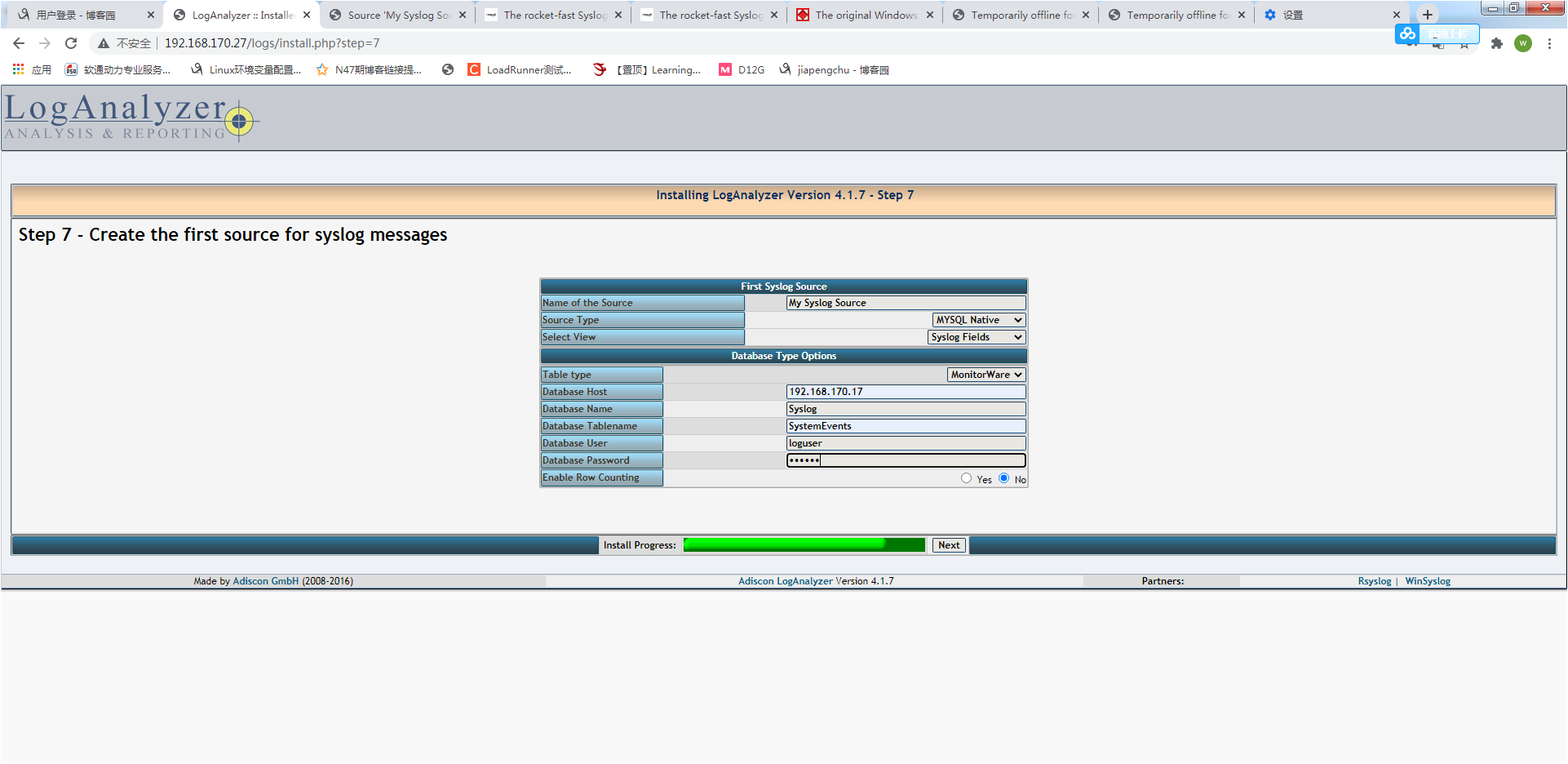Reload the current page
This screenshot has height=764, width=1568.
[71, 43]
